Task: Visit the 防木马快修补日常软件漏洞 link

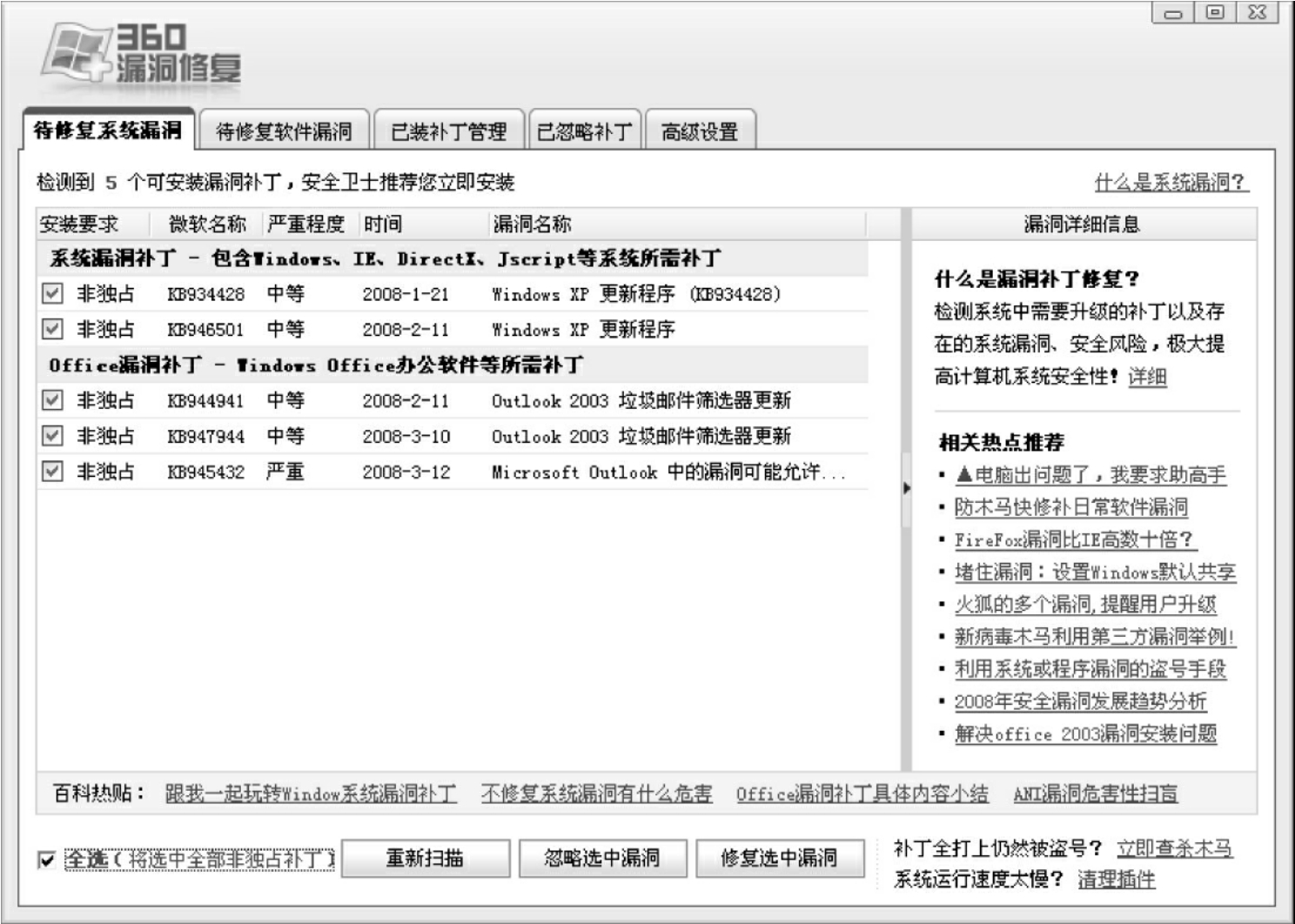Action: 1071,507
